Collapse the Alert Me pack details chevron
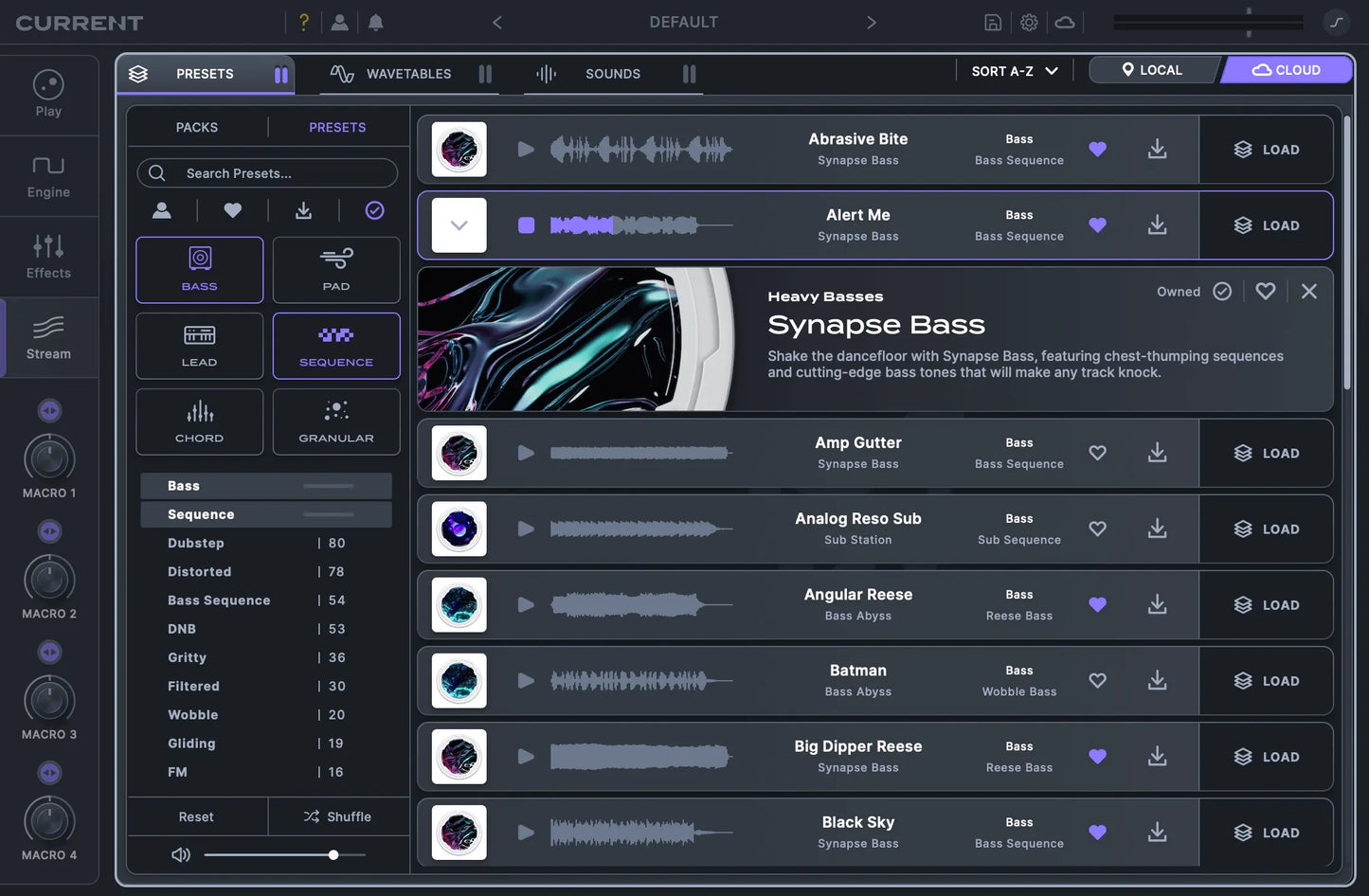This screenshot has height=896, width=1369. (459, 225)
